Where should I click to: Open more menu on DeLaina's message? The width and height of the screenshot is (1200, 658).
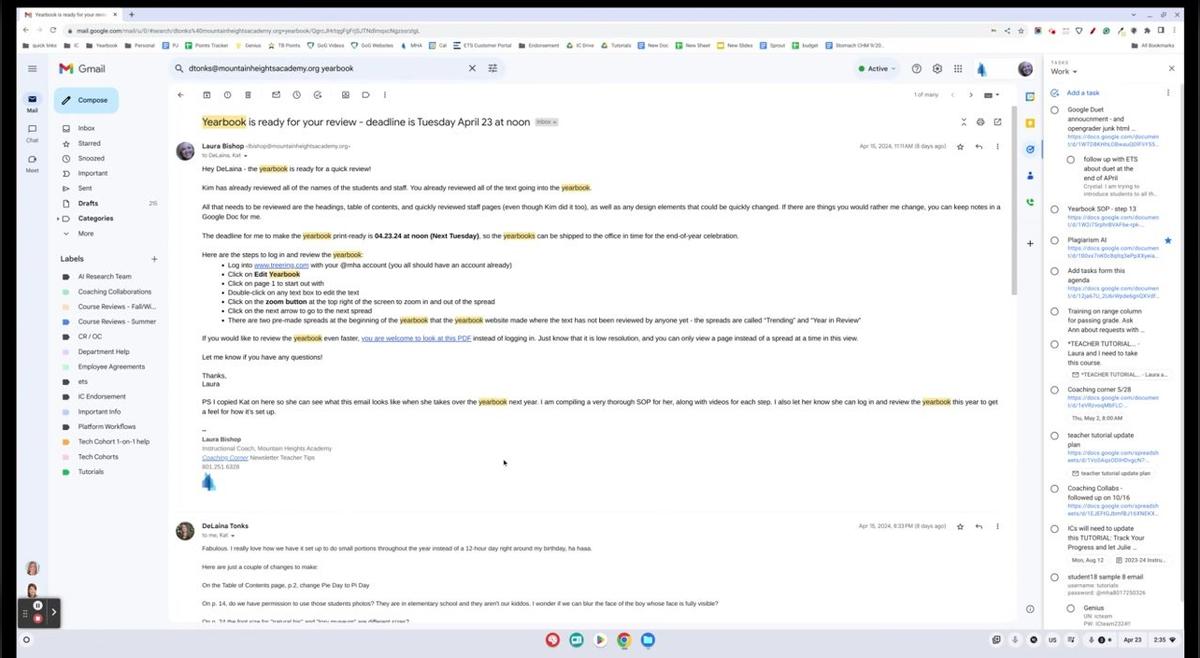tap(997, 526)
